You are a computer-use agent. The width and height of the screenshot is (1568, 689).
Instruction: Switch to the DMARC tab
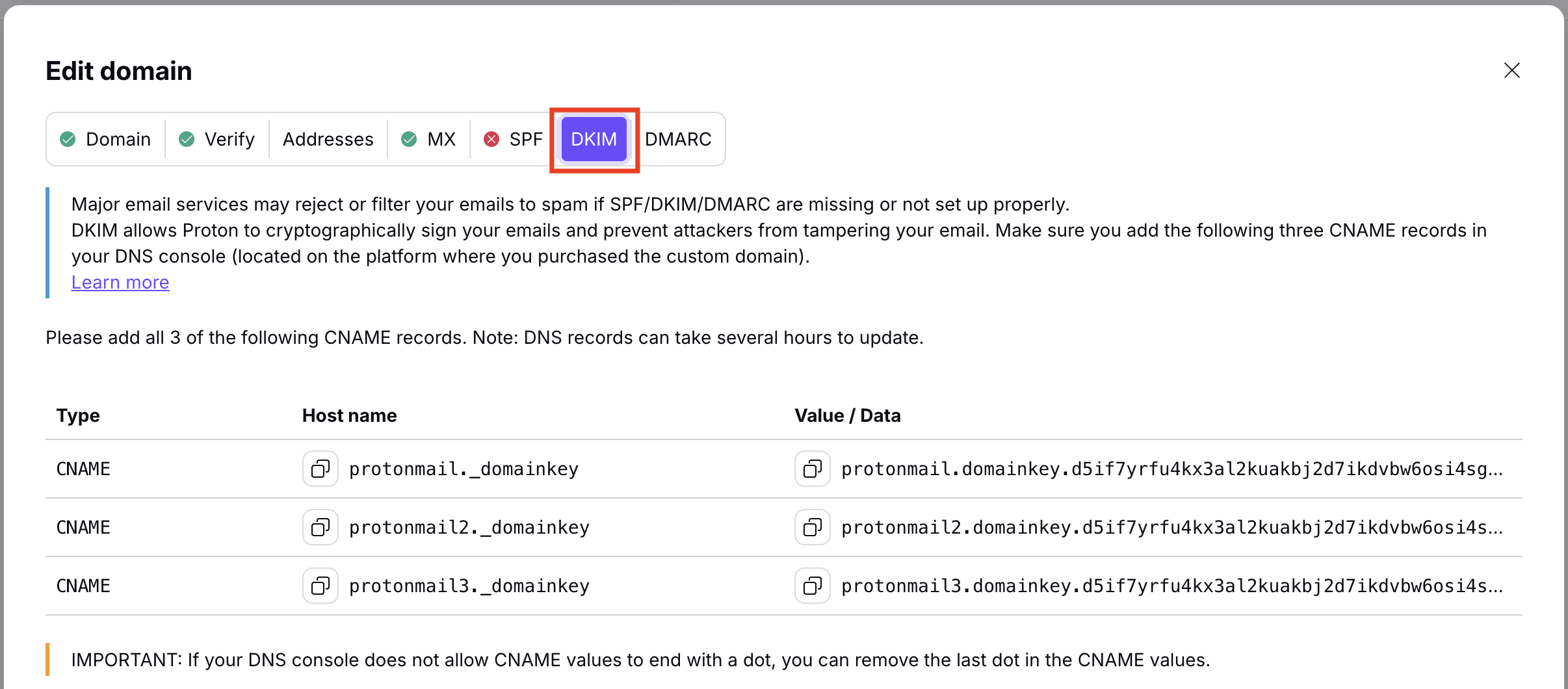point(677,138)
